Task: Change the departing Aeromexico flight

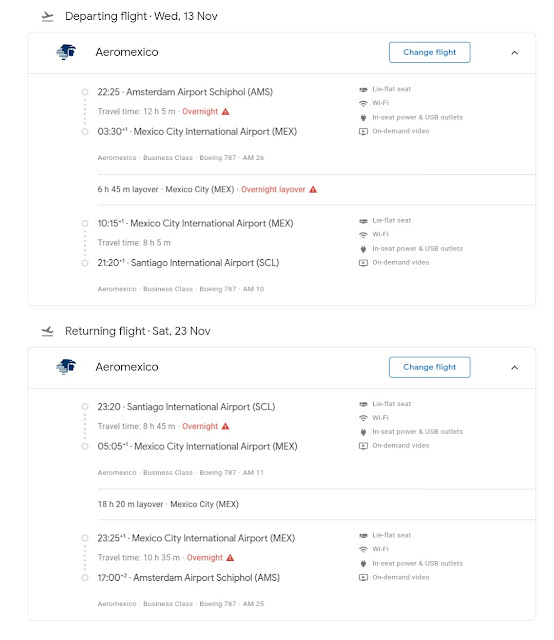Action: (429, 52)
